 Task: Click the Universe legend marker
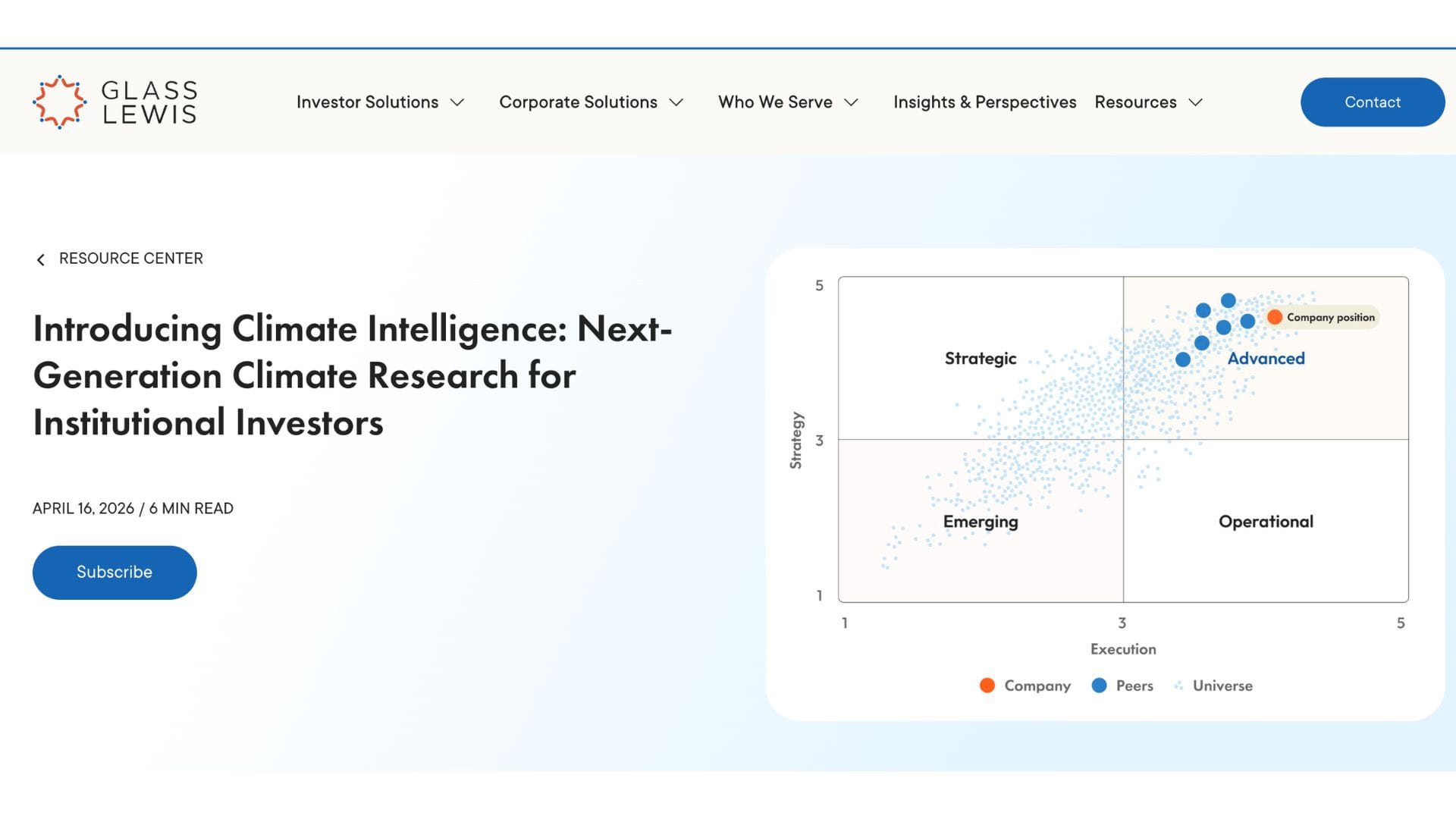tap(1178, 685)
